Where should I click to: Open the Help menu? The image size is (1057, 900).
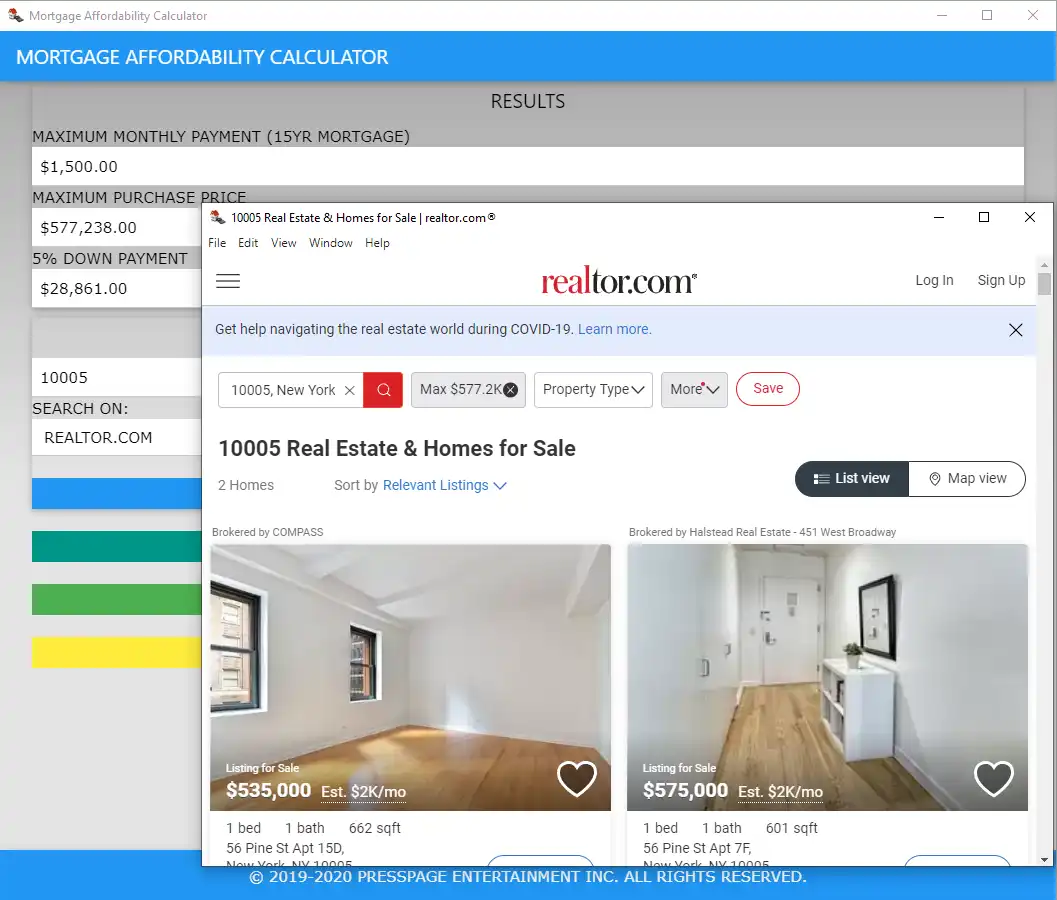(378, 243)
